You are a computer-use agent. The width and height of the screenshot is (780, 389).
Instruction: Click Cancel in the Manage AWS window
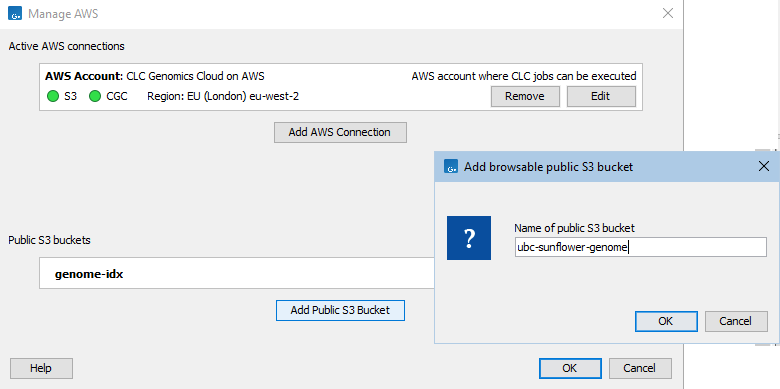click(640, 369)
